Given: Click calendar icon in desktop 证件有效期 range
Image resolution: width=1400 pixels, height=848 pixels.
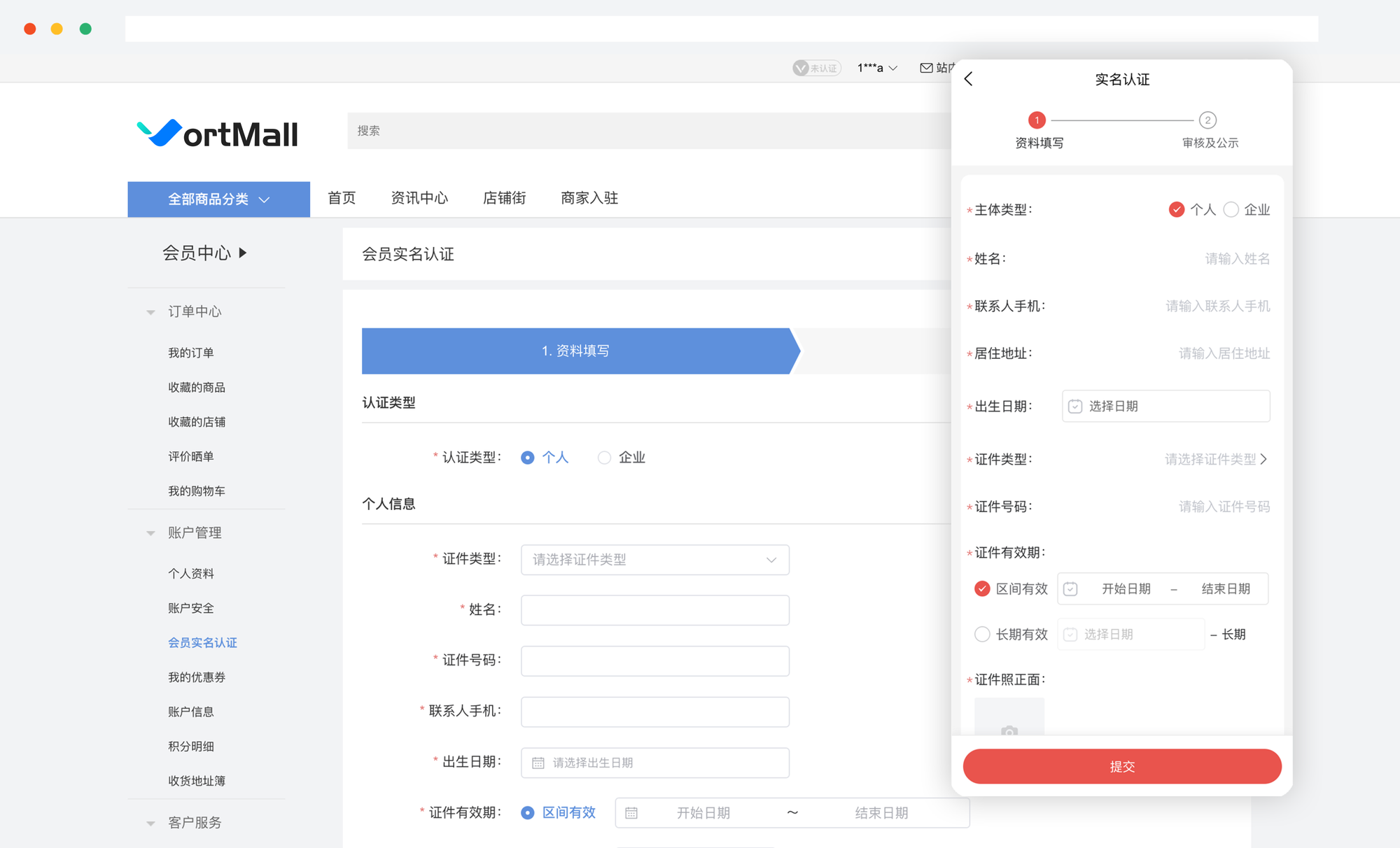Looking at the screenshot, I should click(x=631, y=813).
